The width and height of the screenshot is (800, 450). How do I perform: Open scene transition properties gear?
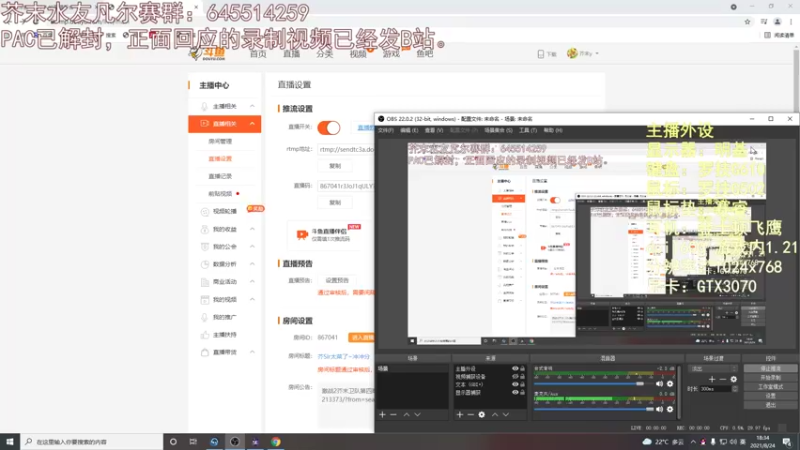point(733,379)
